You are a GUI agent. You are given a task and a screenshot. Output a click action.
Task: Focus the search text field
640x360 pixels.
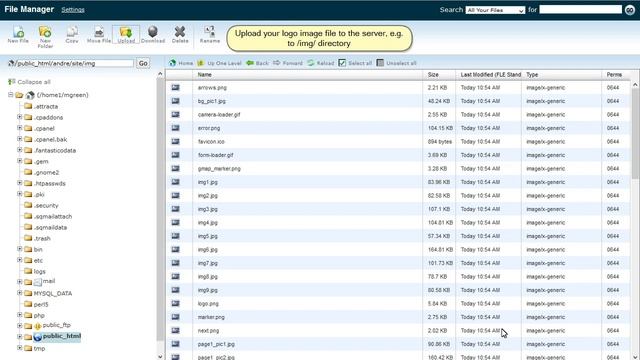tap(580, 9)
